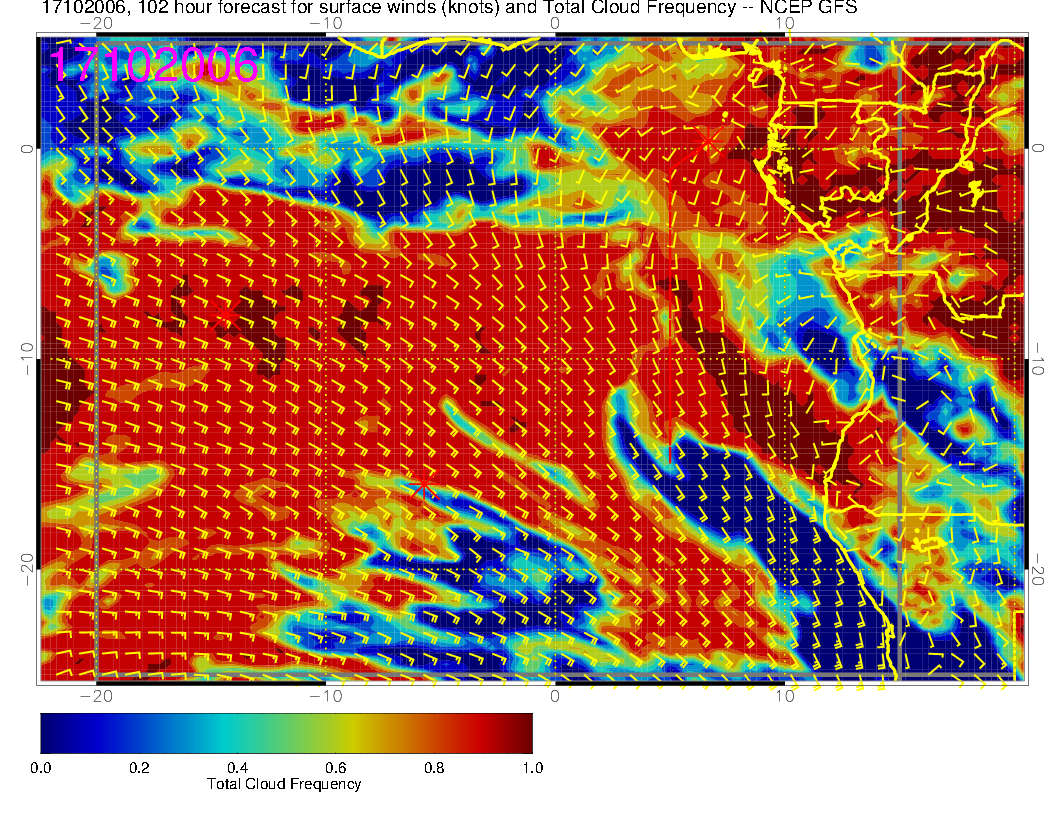Image resolution: width=1056 pixels, height=816 pixels.
Task: Click the 0.6 tick label on colorbar
Action: pos(335,768)
